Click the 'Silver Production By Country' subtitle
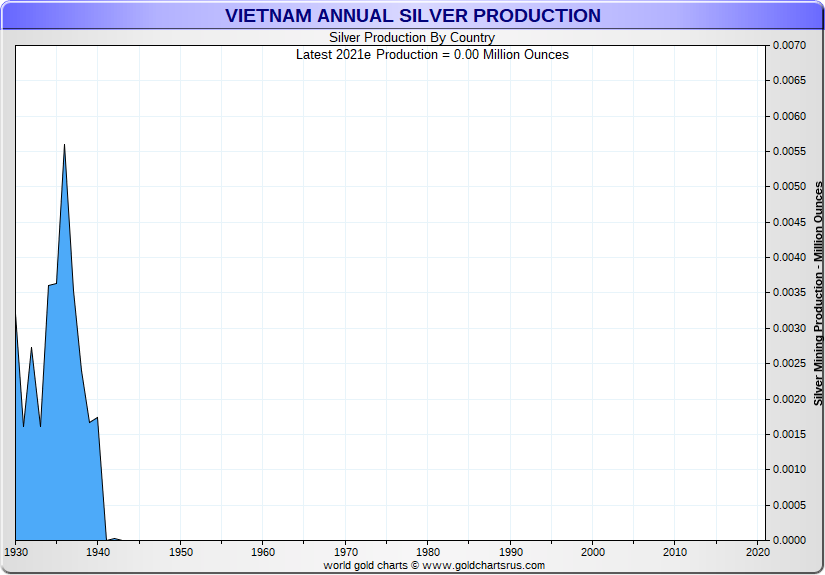 point(412,37)
